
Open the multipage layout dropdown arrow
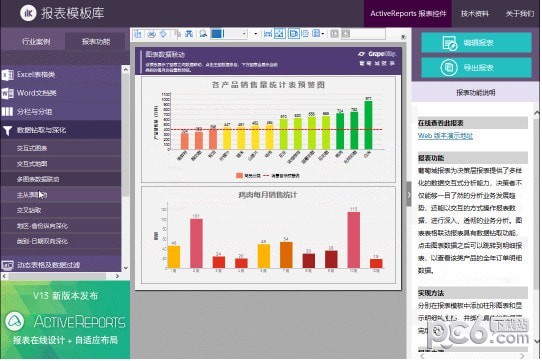[323, 34]
